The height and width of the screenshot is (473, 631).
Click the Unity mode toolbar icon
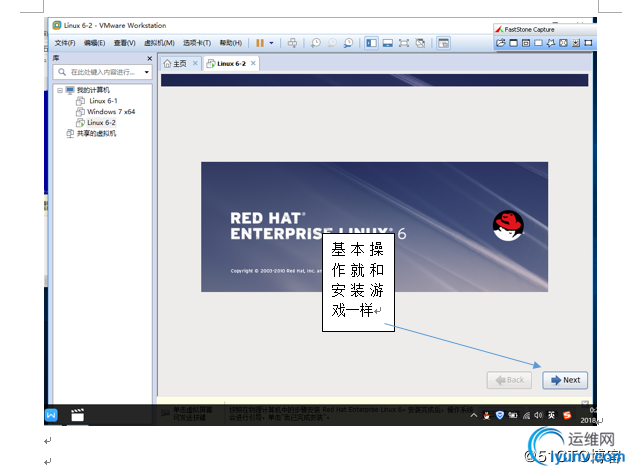click(x=420, y=43)
